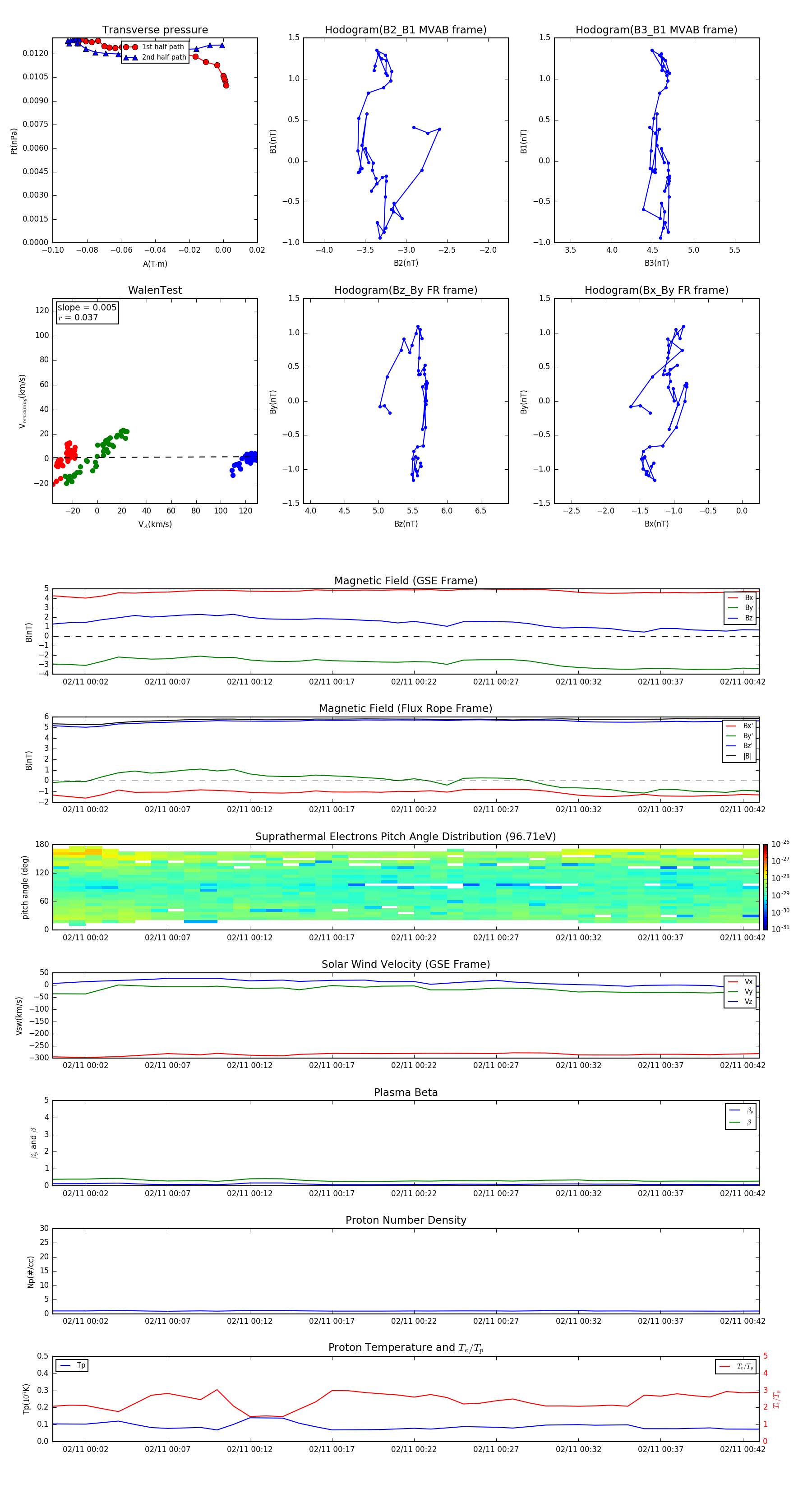Select the red "Te/Tp" legend entry
This screenshot has height=1489, width=812.
pyautogui.click(x=736, y=1366)
